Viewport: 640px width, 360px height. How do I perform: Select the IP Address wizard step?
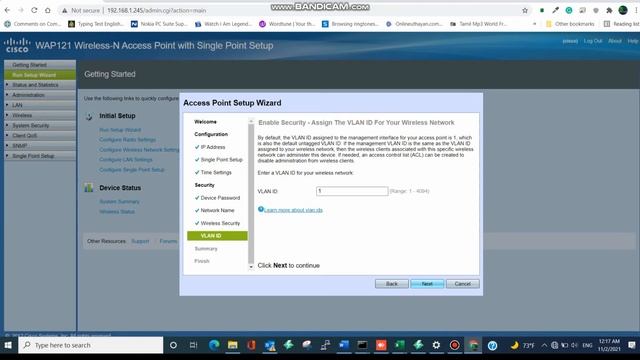(213, 147)
